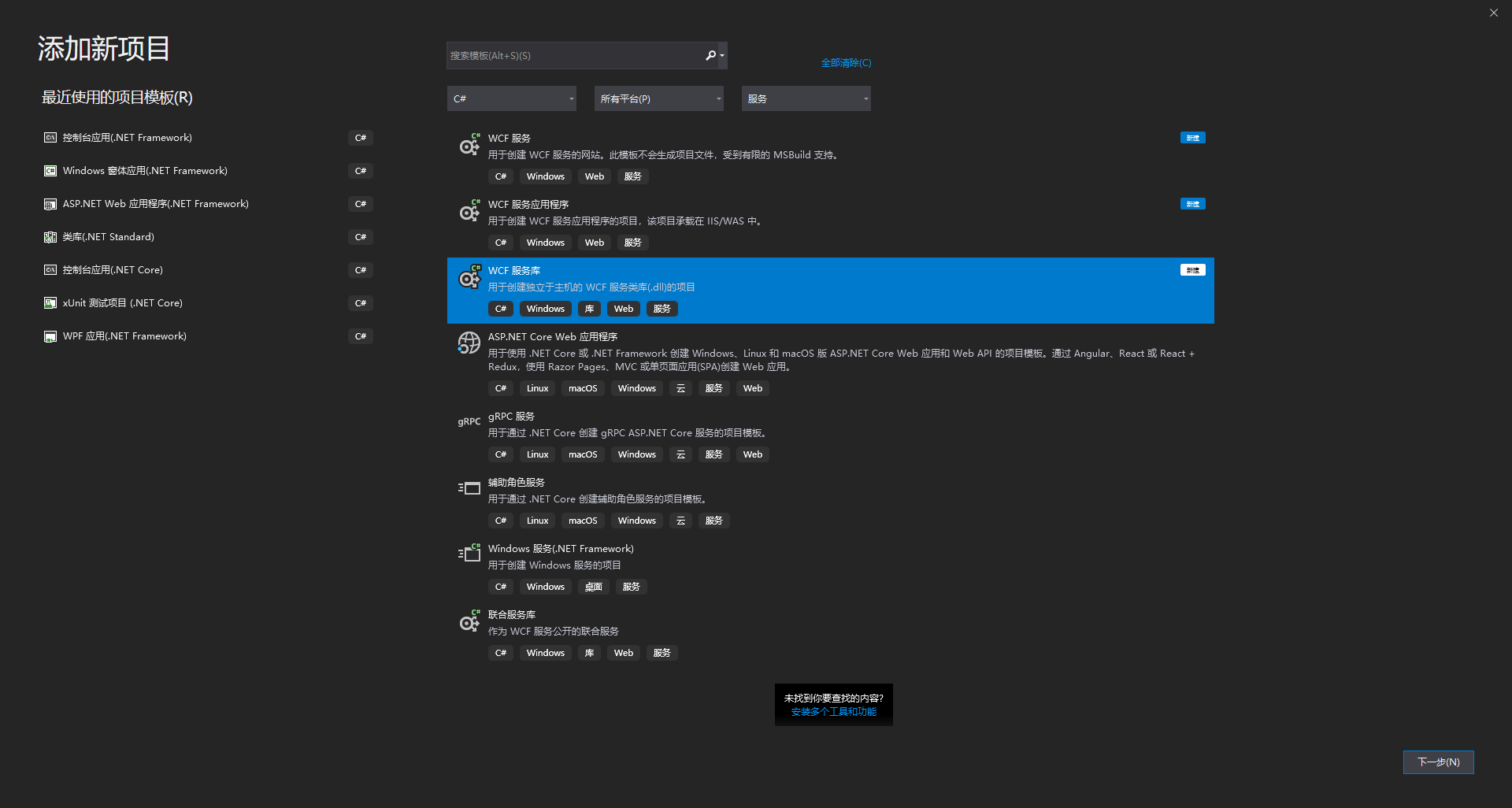Image resolution: width=1512 pixels, height=808 pixels.
Task: Expand the search options dropdown arrow
Action: (x=722, y=55)
